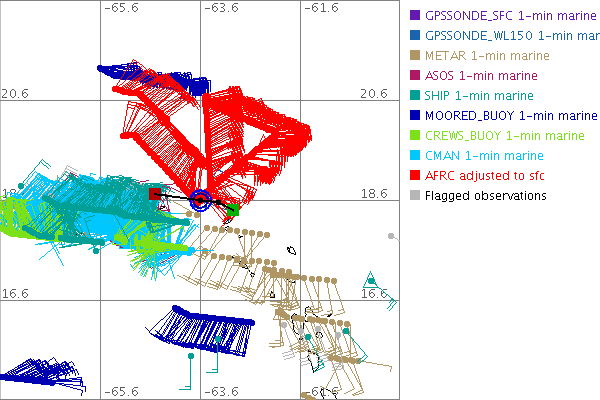
Task: Select the 'SHIP 1-min marine' legend label
Action: pyautogui.click(x=480, y=95)
